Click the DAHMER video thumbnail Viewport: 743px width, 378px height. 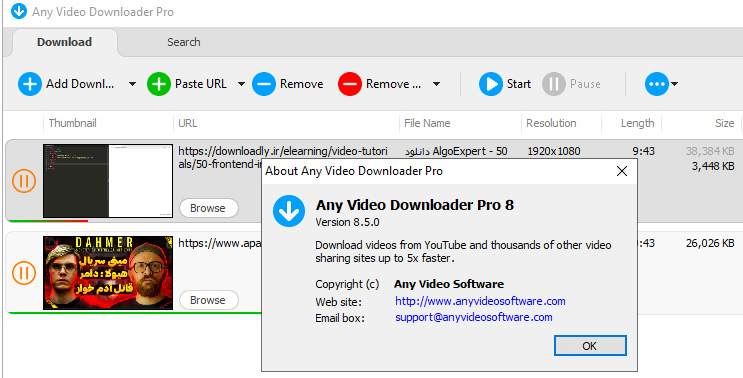pyautogui.click(x=108, y=273)
